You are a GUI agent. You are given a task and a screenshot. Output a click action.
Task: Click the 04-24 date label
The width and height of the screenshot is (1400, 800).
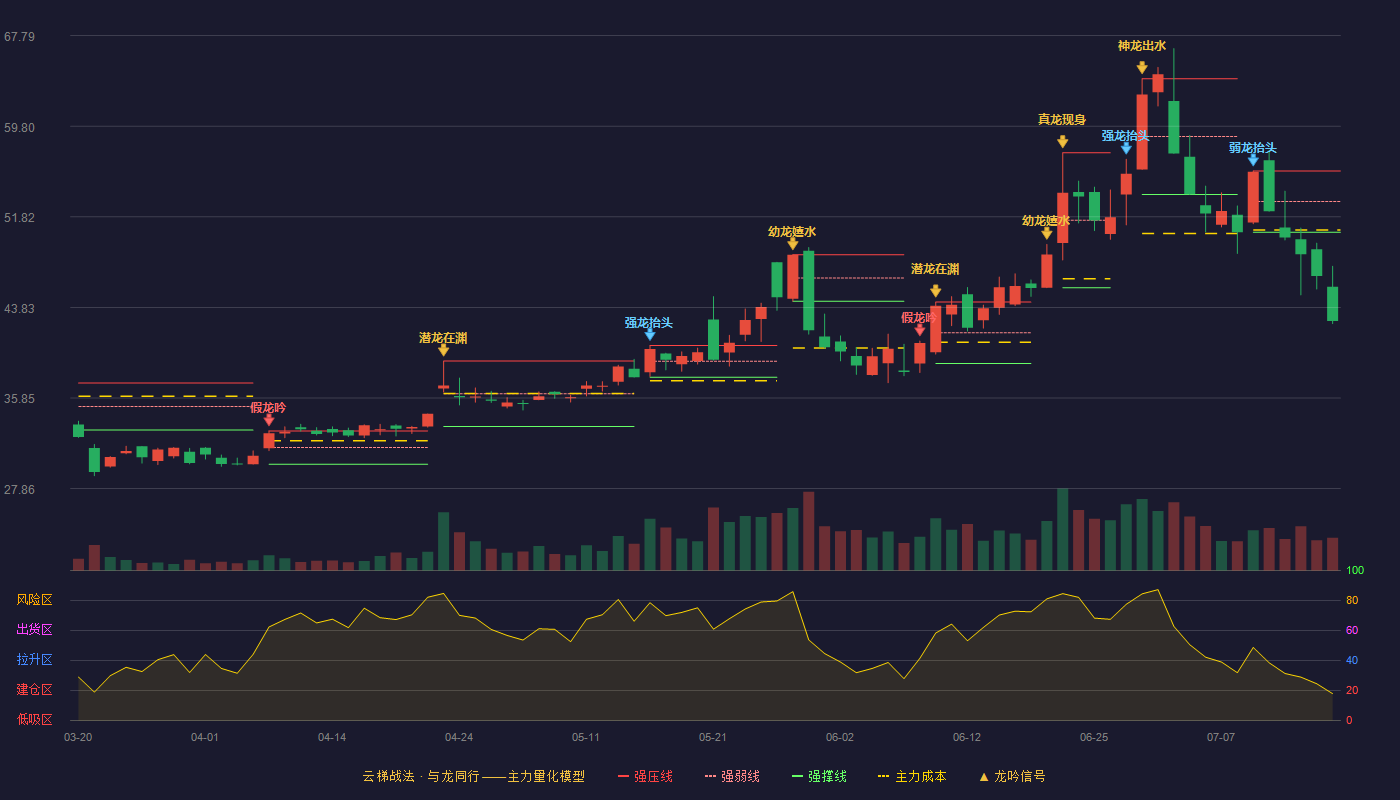coord(459,737)
